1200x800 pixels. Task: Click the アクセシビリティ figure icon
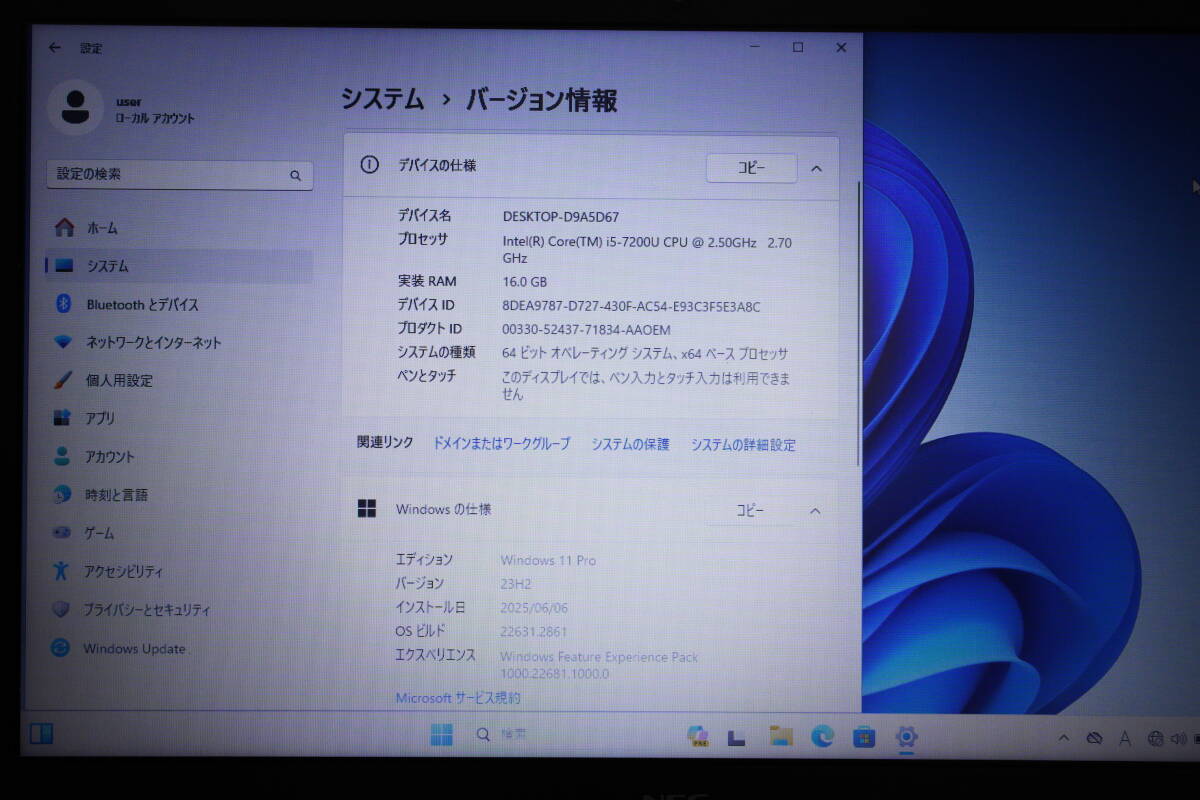(62, 571)
